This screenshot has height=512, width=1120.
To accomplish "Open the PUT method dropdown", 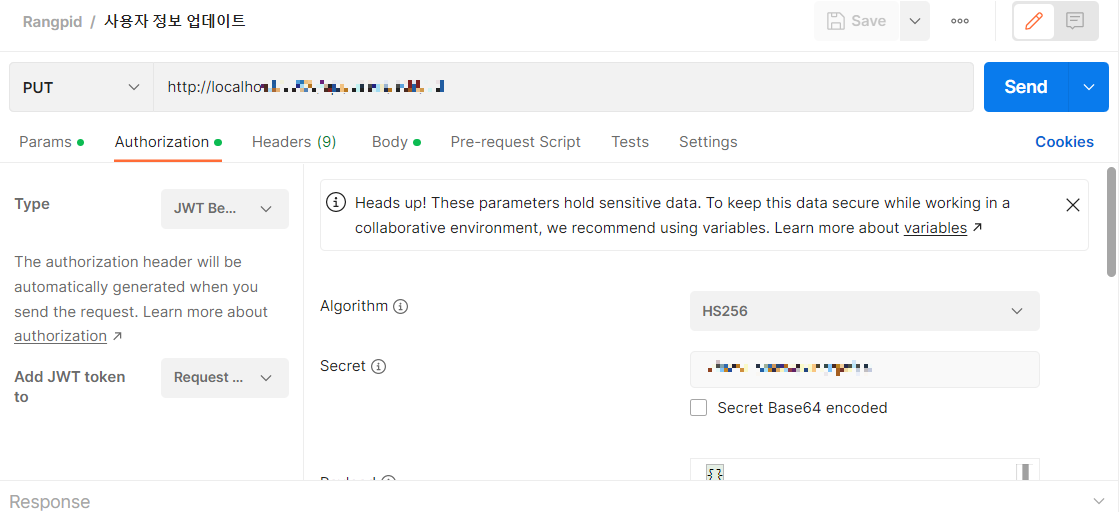I will click(x=81, y=87).
